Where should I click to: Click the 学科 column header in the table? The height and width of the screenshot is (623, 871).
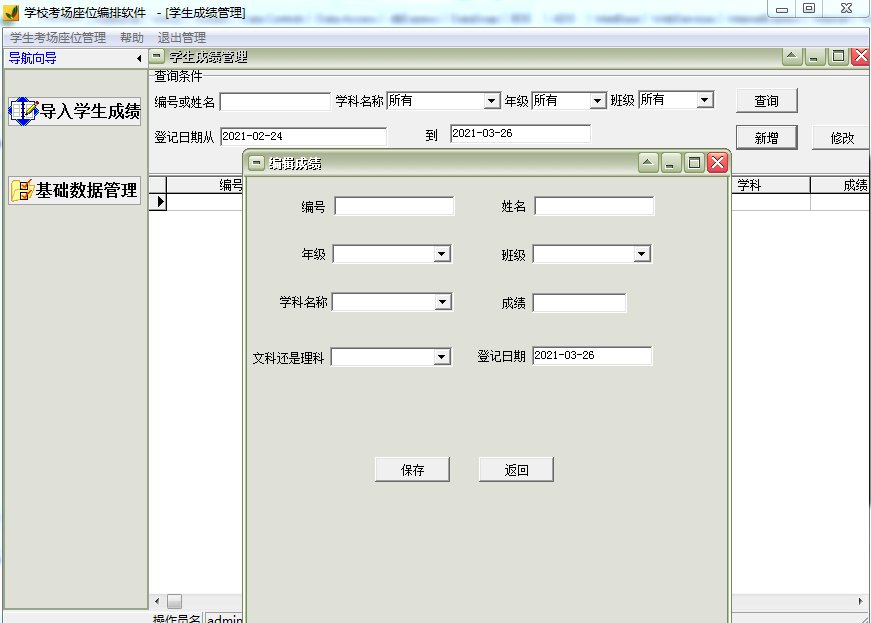point(771,185)
